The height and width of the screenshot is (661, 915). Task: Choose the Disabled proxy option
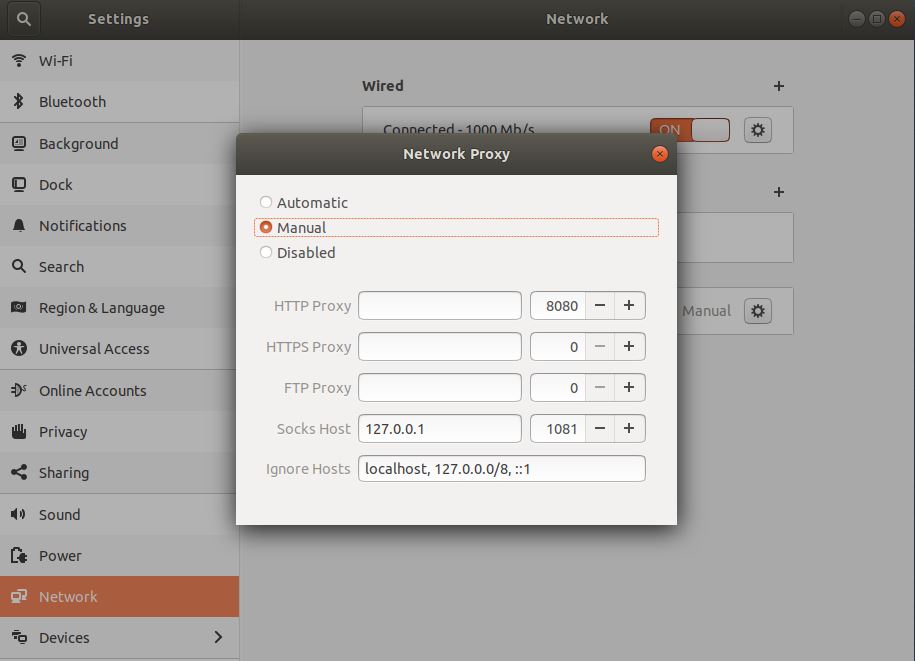pyautogui.click(x=266, y=252)
